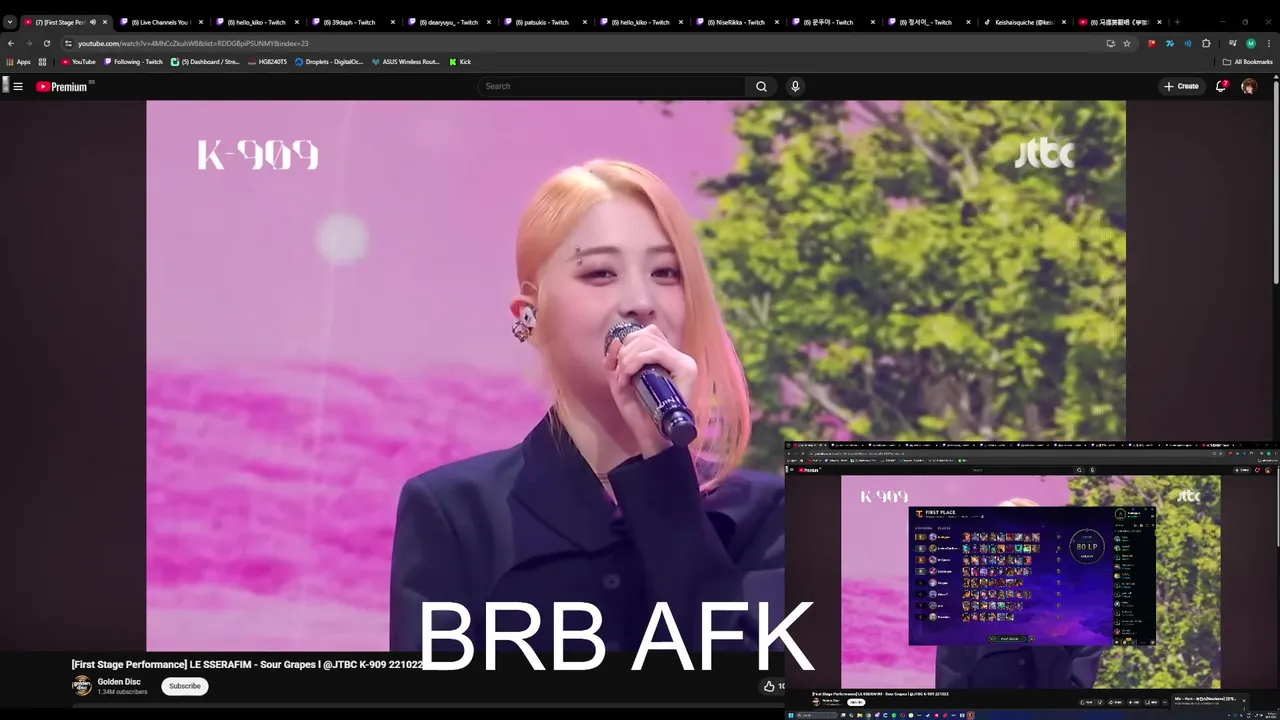Open the Following - Twitch bookmark
Screen dimensions: 1280x720
(133, 62)
